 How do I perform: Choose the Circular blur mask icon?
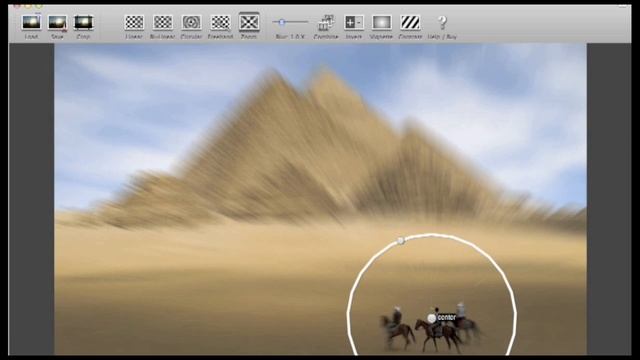pyautogui.click(x=191, y=22)
